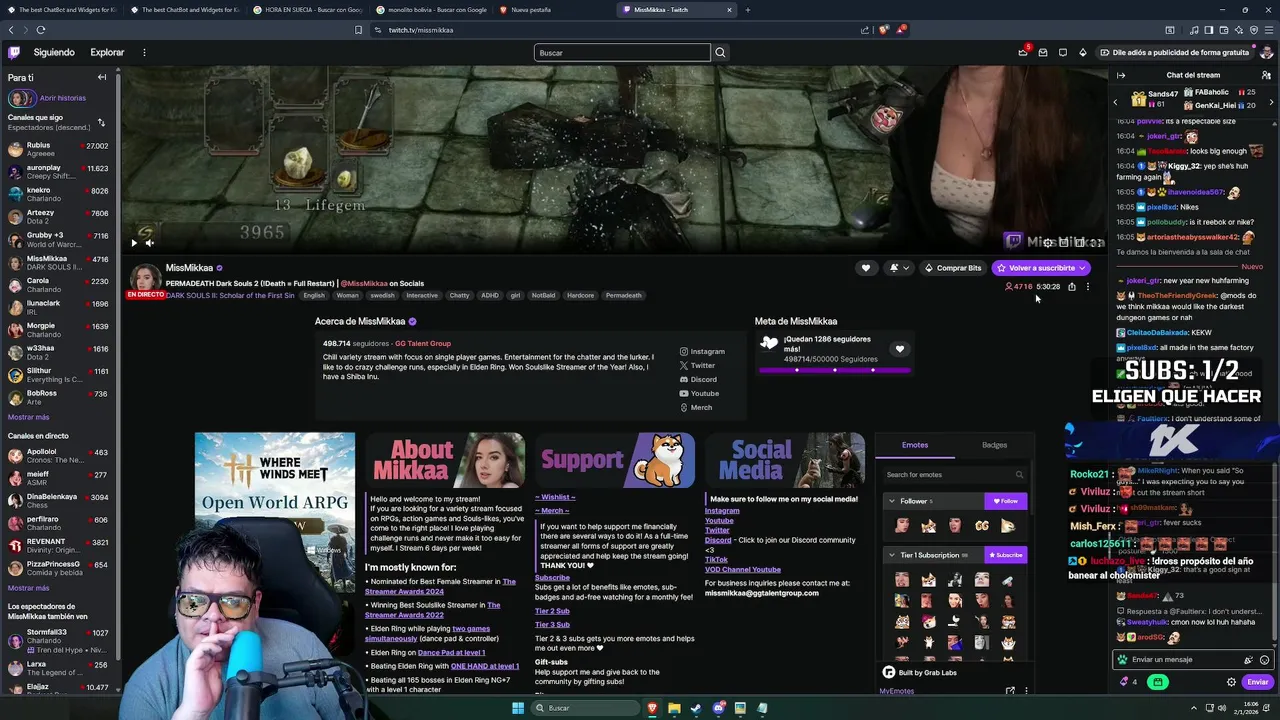Screen dimensions: 1280x720
Task: Open the Discord social link
Action: (698, 380)
